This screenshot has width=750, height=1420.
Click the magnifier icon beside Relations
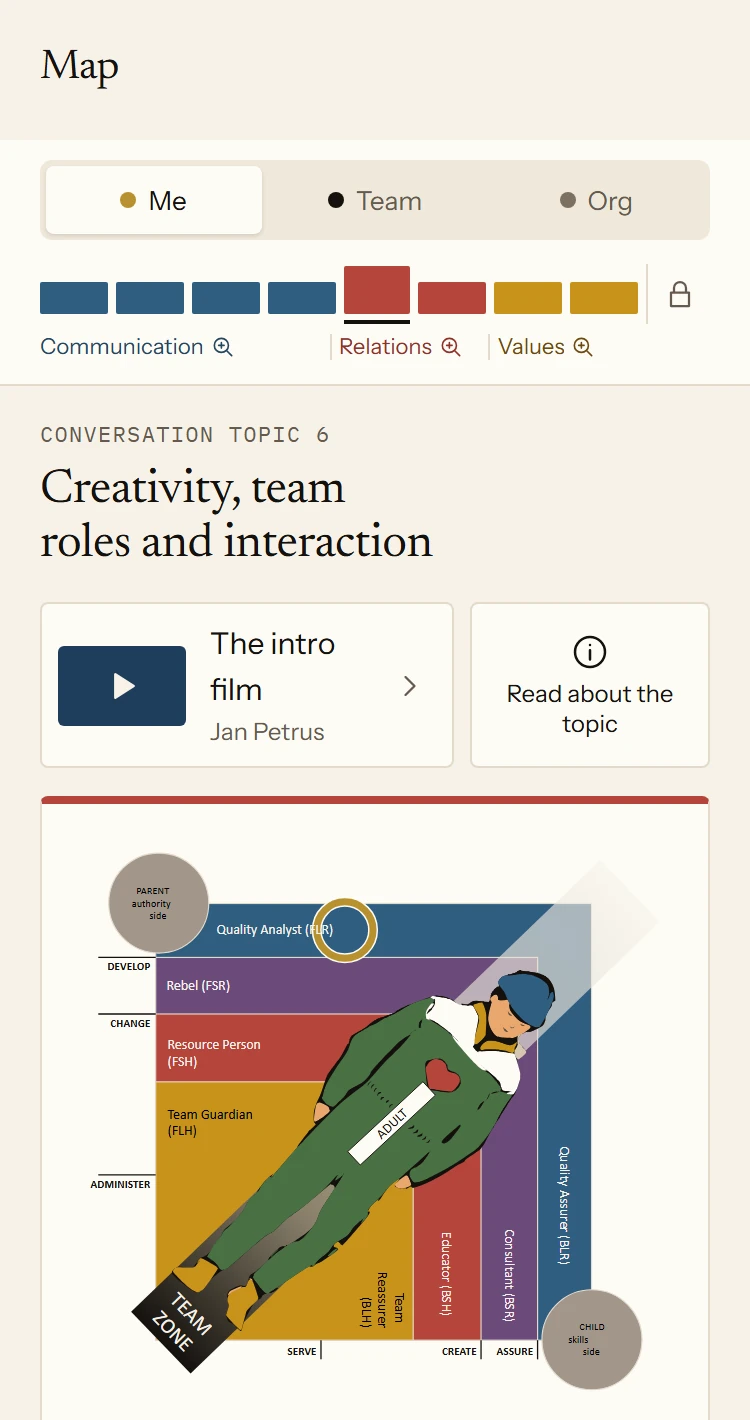pyautogui.click(x=451, y=347)
